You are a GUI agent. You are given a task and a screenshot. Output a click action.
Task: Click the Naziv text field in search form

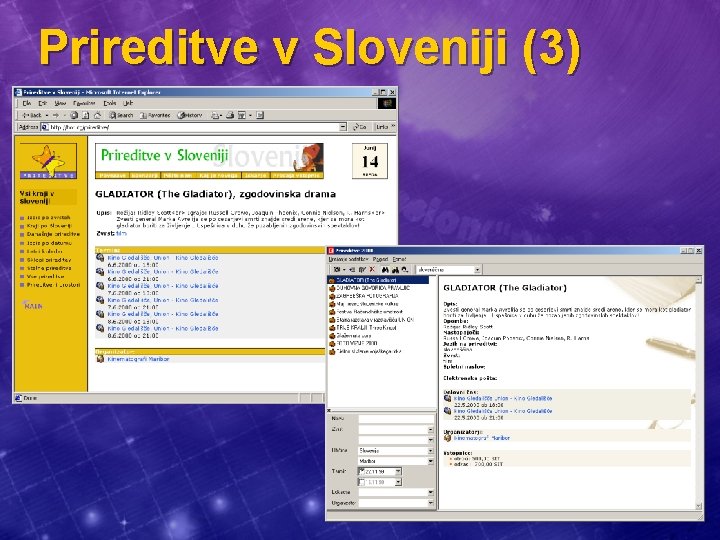click(396, 418)
